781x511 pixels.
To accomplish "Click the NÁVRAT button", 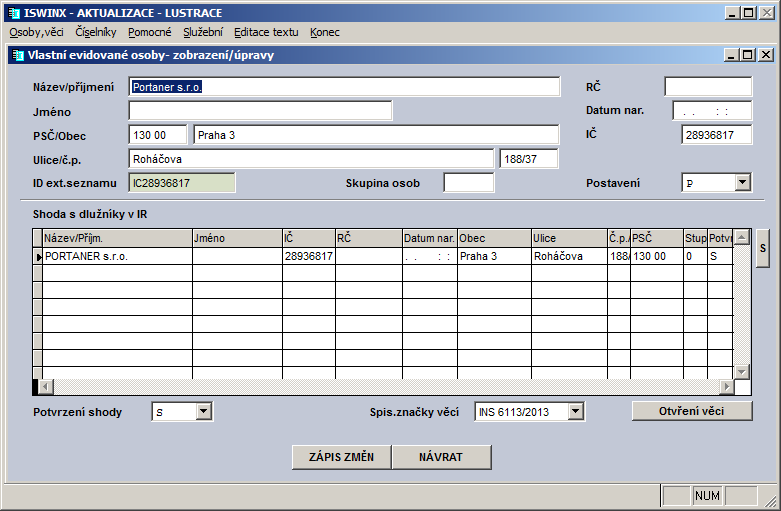I will pos(442,457).
